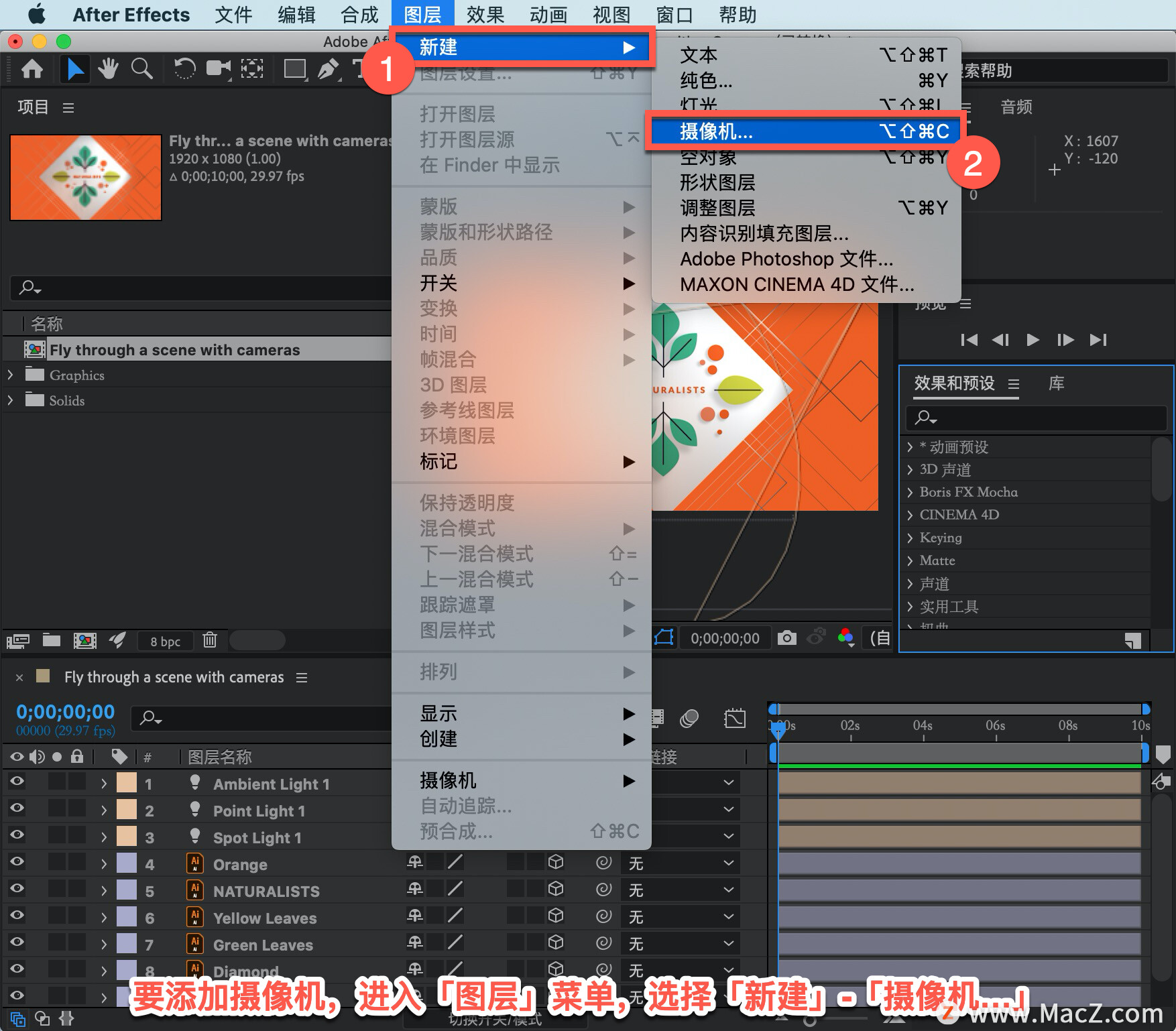The height and width of the screenshot is (1031, 1176).
Task: Select the Zoom magnifier tool
Action: point(141,69)
